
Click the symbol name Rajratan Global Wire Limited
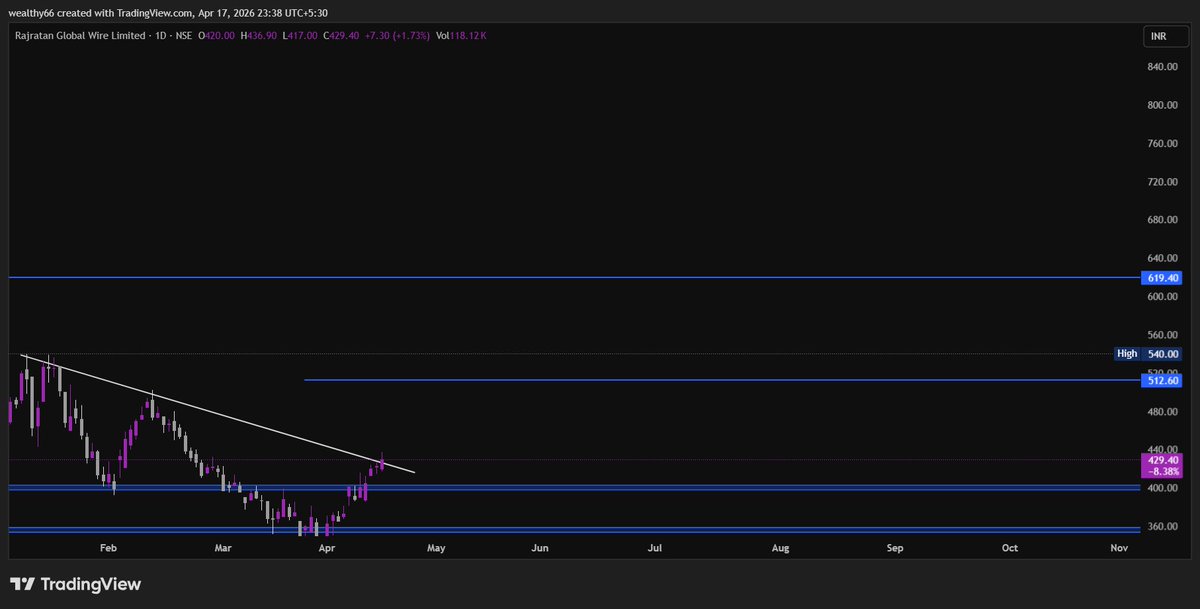(x=79, y=35)
